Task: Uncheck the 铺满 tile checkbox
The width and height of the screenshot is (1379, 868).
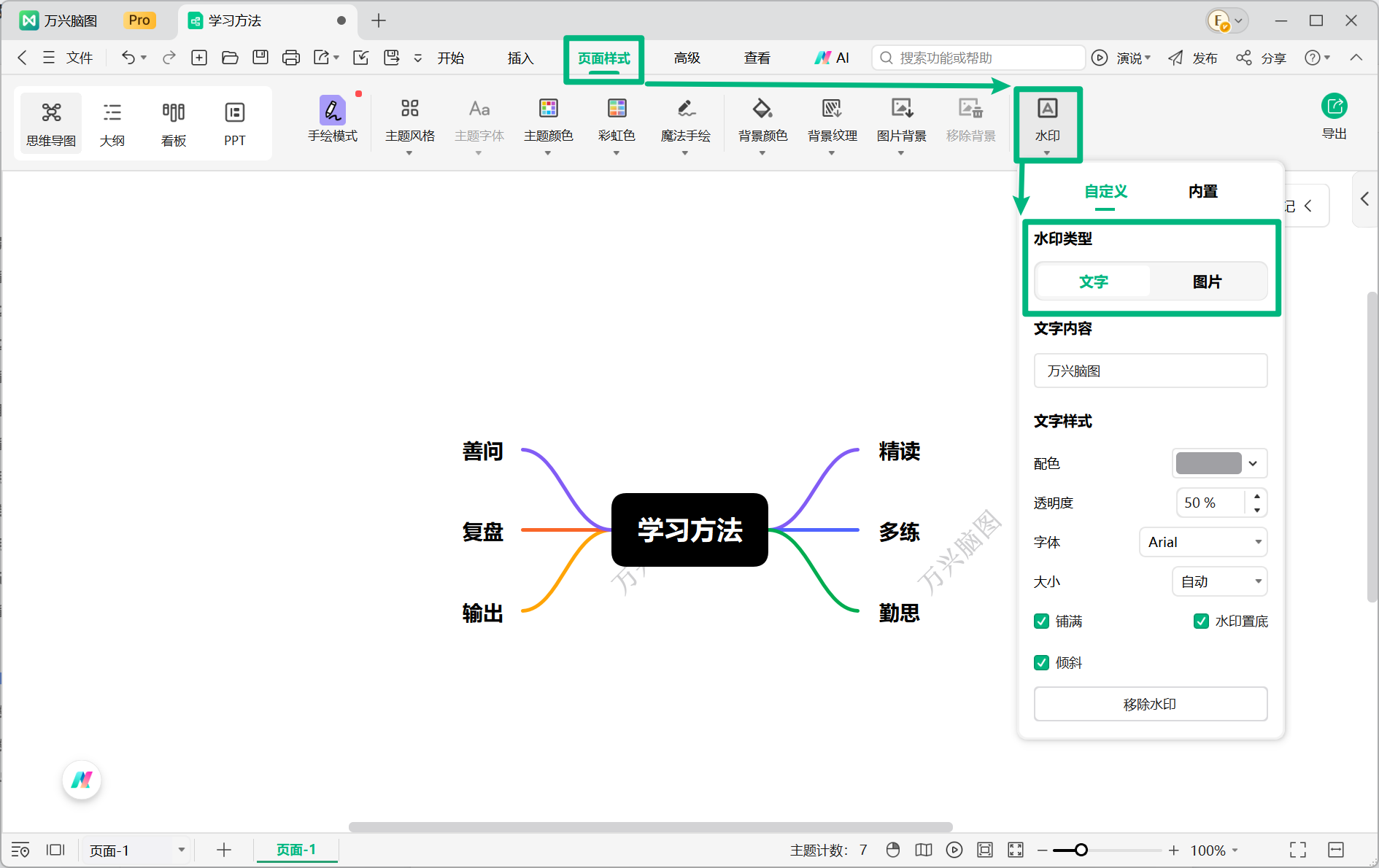Action: pos(1042,621)
